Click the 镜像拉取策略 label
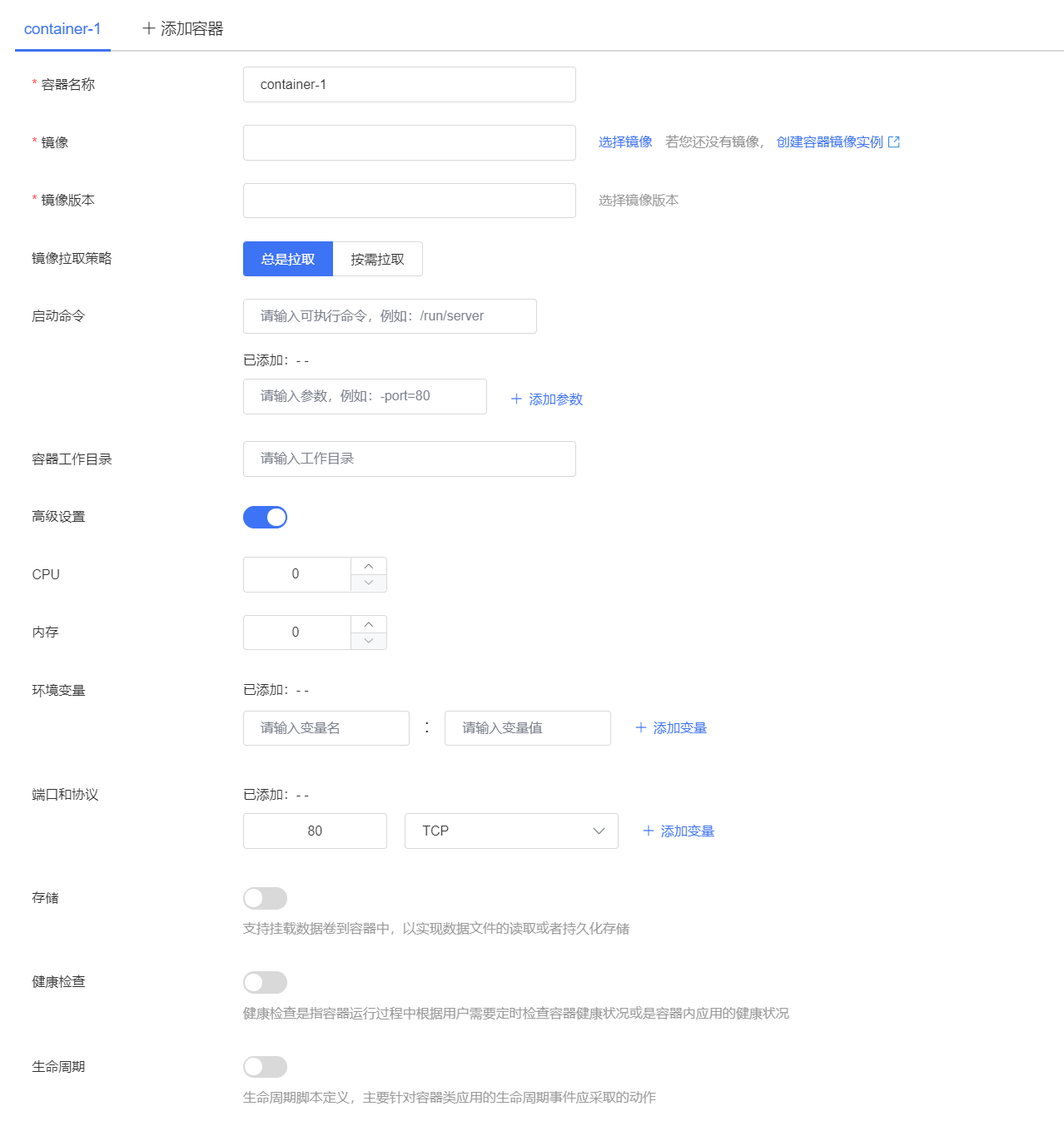This screenshot has width=1064, height=1141. [72, 259]
